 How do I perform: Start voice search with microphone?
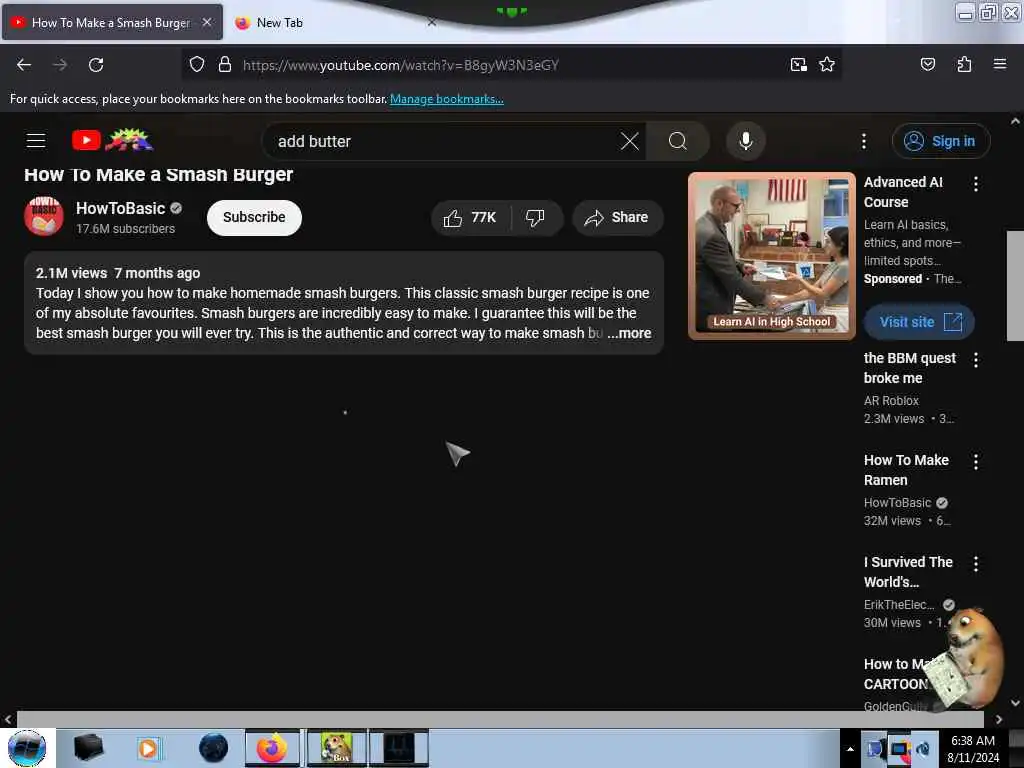tap(745, 141)
